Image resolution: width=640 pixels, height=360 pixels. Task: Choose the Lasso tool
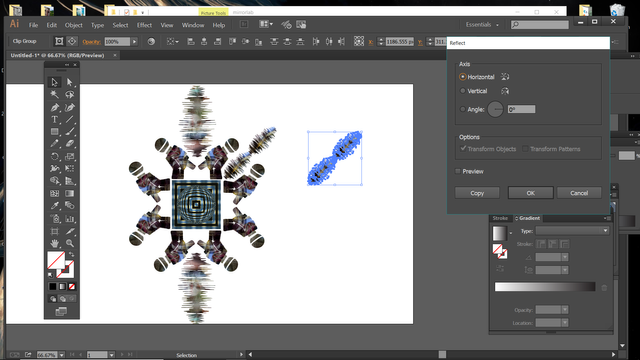tap(69, 95)
